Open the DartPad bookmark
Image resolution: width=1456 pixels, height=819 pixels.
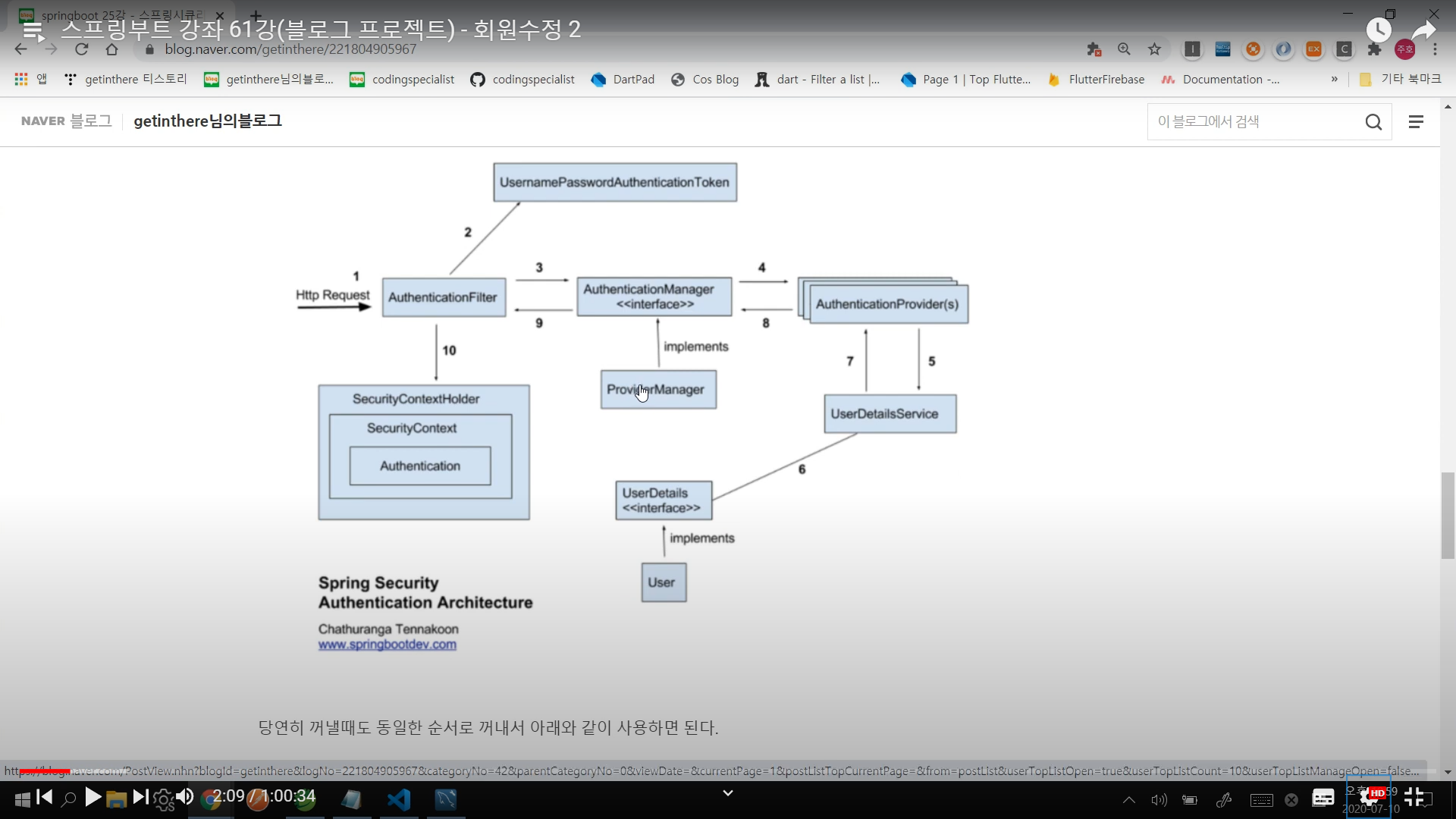623,79
